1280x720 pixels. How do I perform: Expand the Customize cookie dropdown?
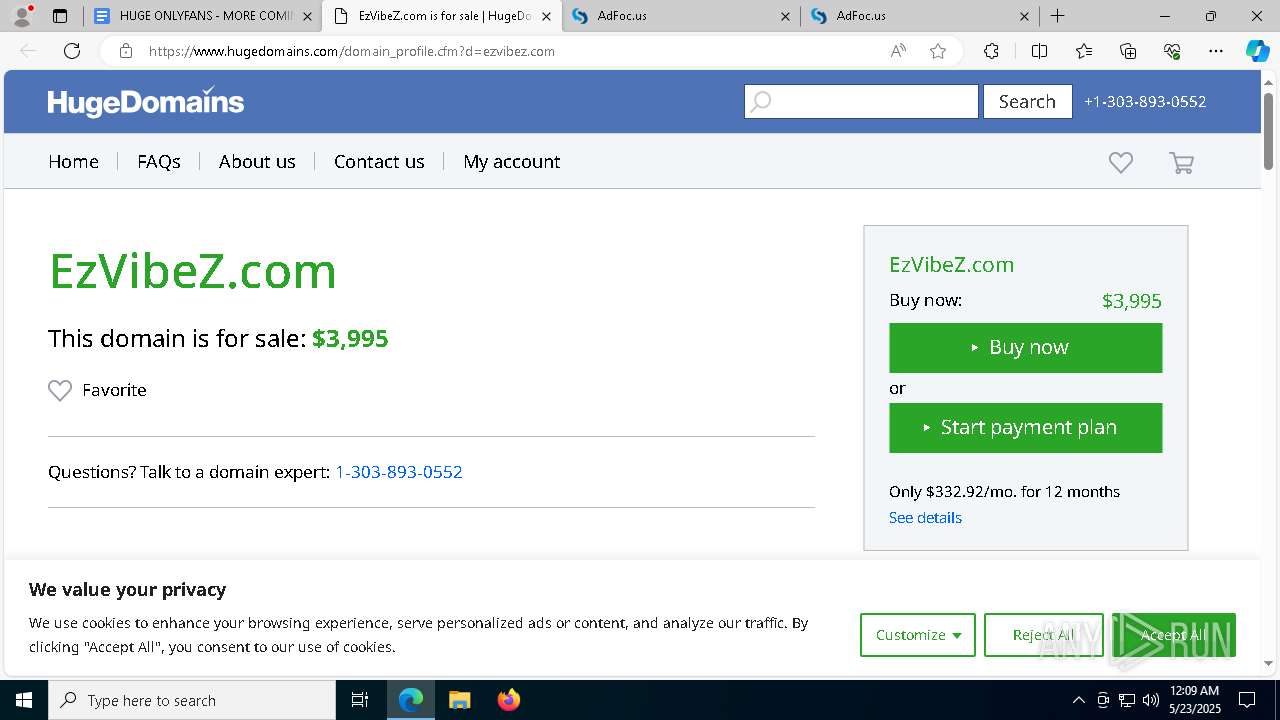click(918, 635)
